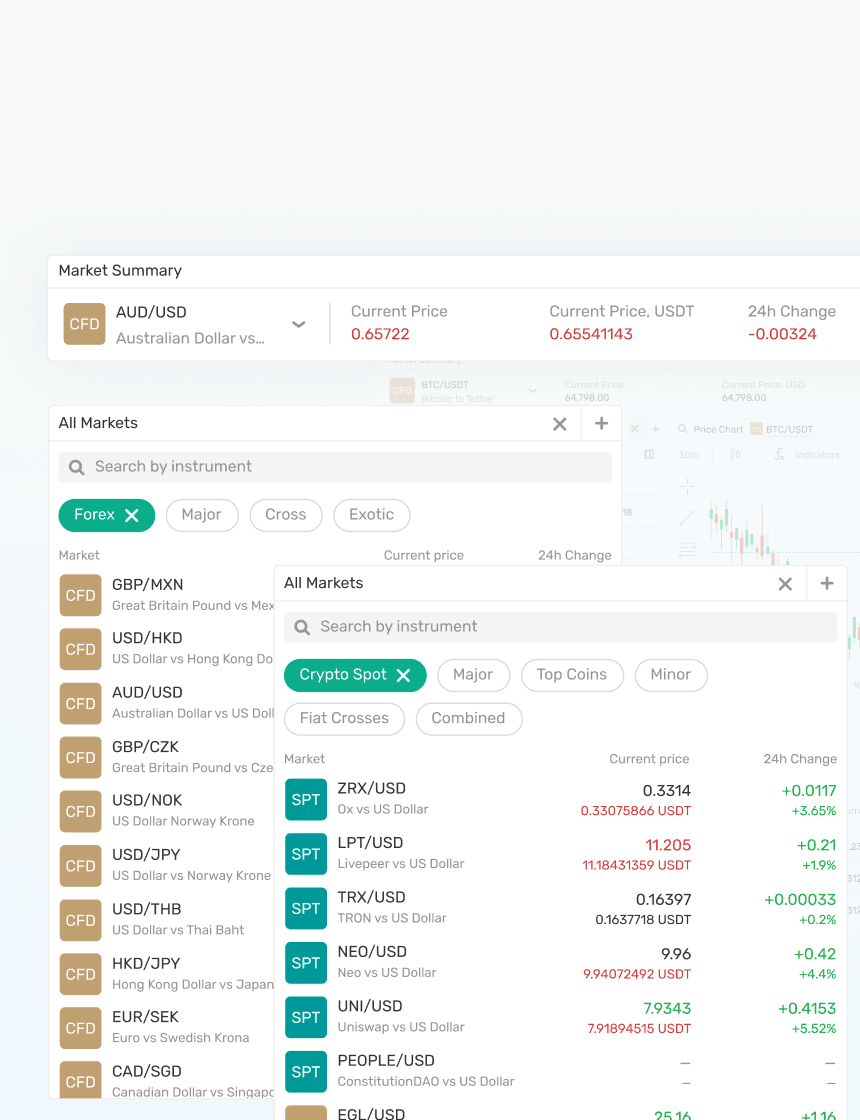The height and width of the screenshot is (1120, 860).
Task: Click the CFD badge beside AUD/USD in Market Summary
Action: (x=84, y=324)
